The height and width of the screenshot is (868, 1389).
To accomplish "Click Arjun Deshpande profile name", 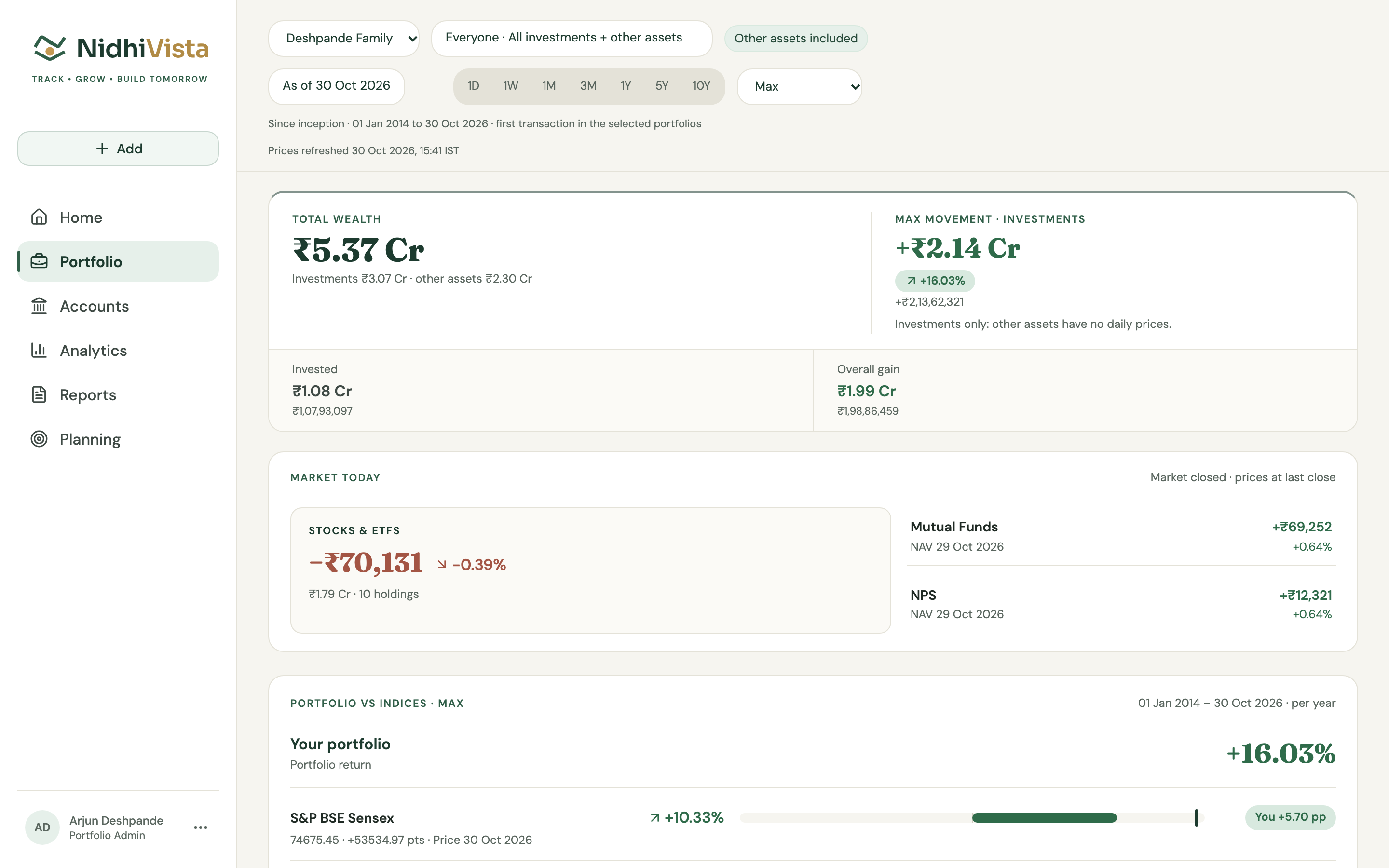I will 117,820.
